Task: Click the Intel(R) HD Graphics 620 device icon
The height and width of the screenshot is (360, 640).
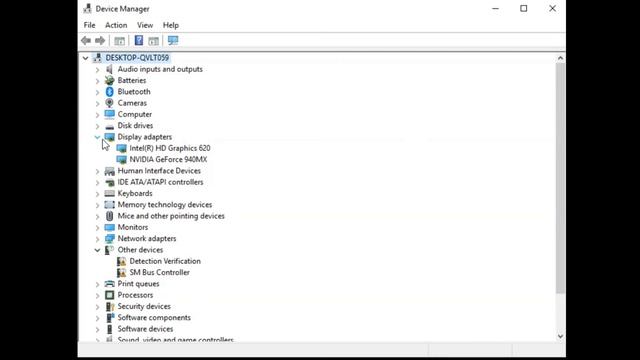Action: pyautogui.click(x=121, y=148)
